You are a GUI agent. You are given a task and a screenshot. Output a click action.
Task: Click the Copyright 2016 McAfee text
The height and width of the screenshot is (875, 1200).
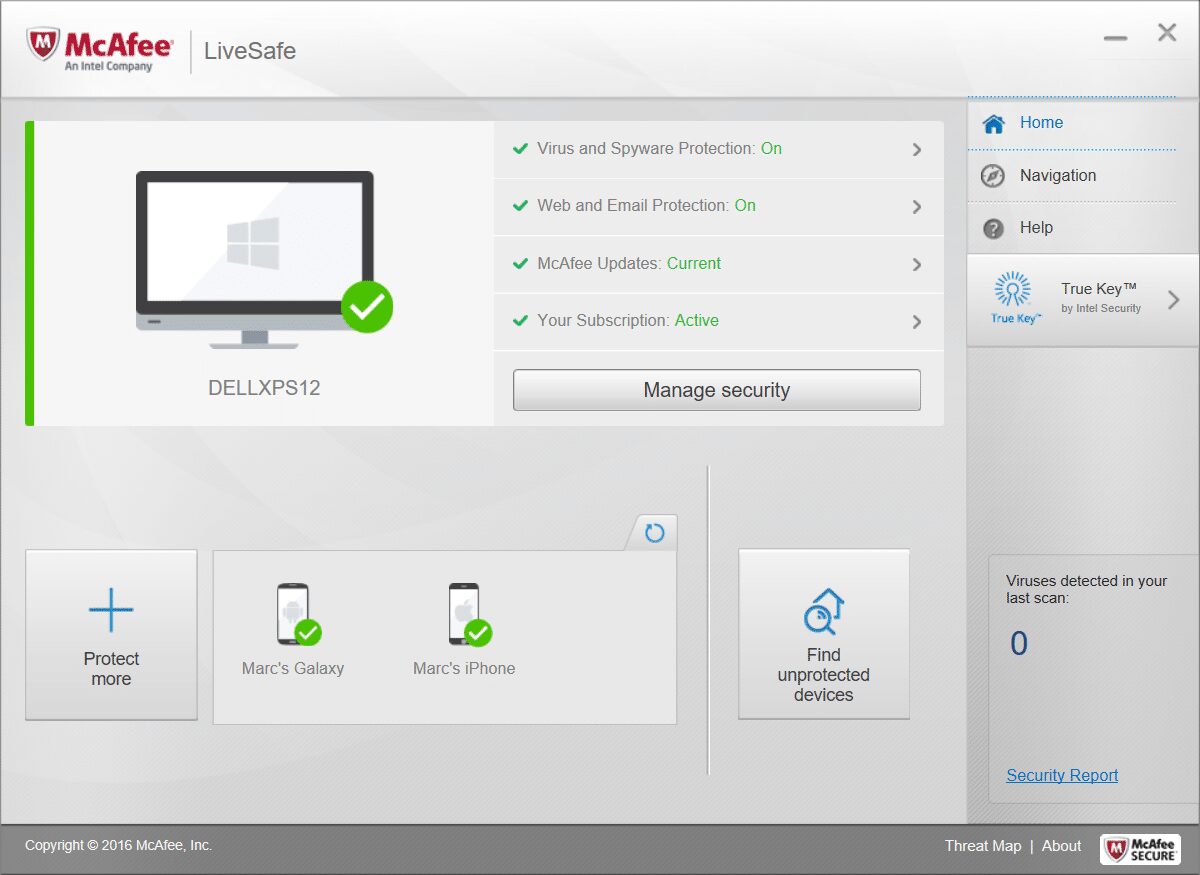[x=119, y=846]
